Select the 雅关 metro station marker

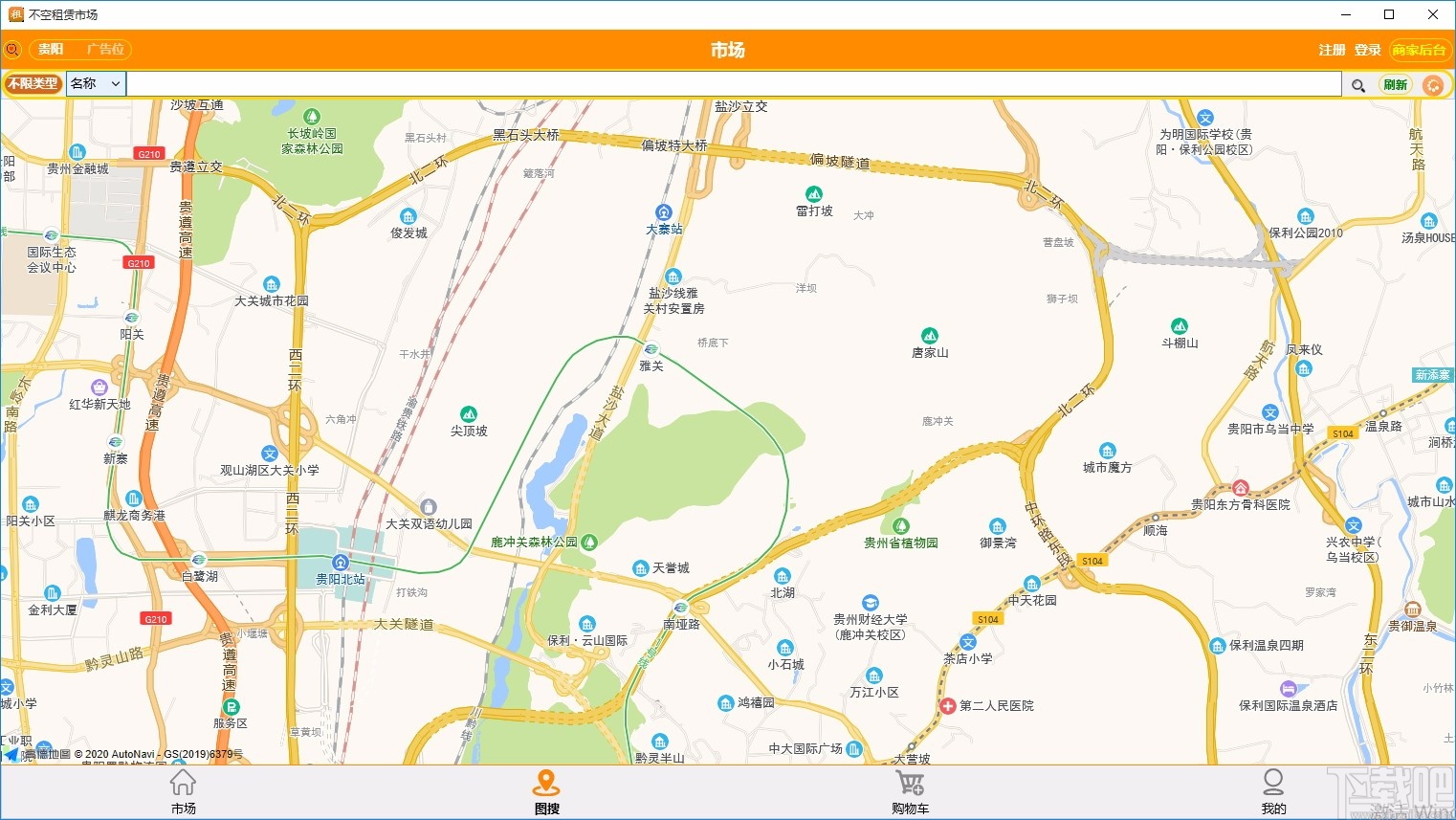[x=651, y=349]
